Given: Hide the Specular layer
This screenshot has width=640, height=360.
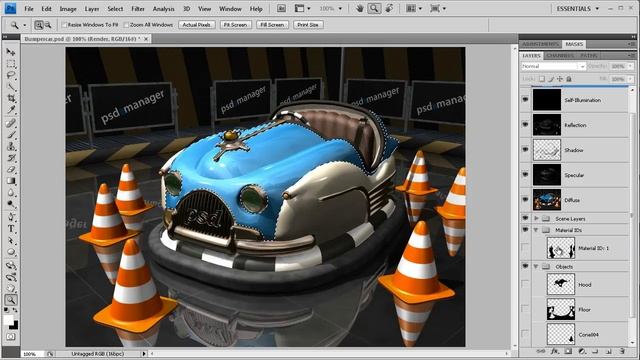Looking at the screenshot, I should tap(525, 175).
